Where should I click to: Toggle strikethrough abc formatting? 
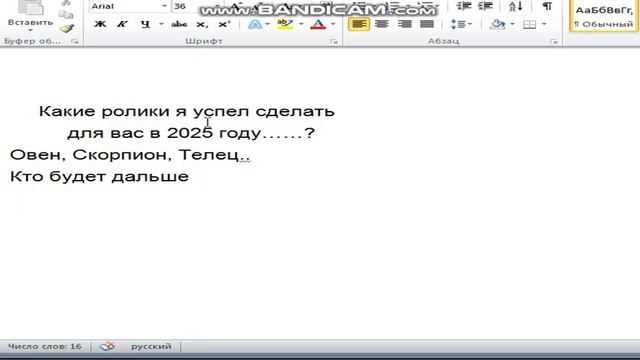point(179,24)
